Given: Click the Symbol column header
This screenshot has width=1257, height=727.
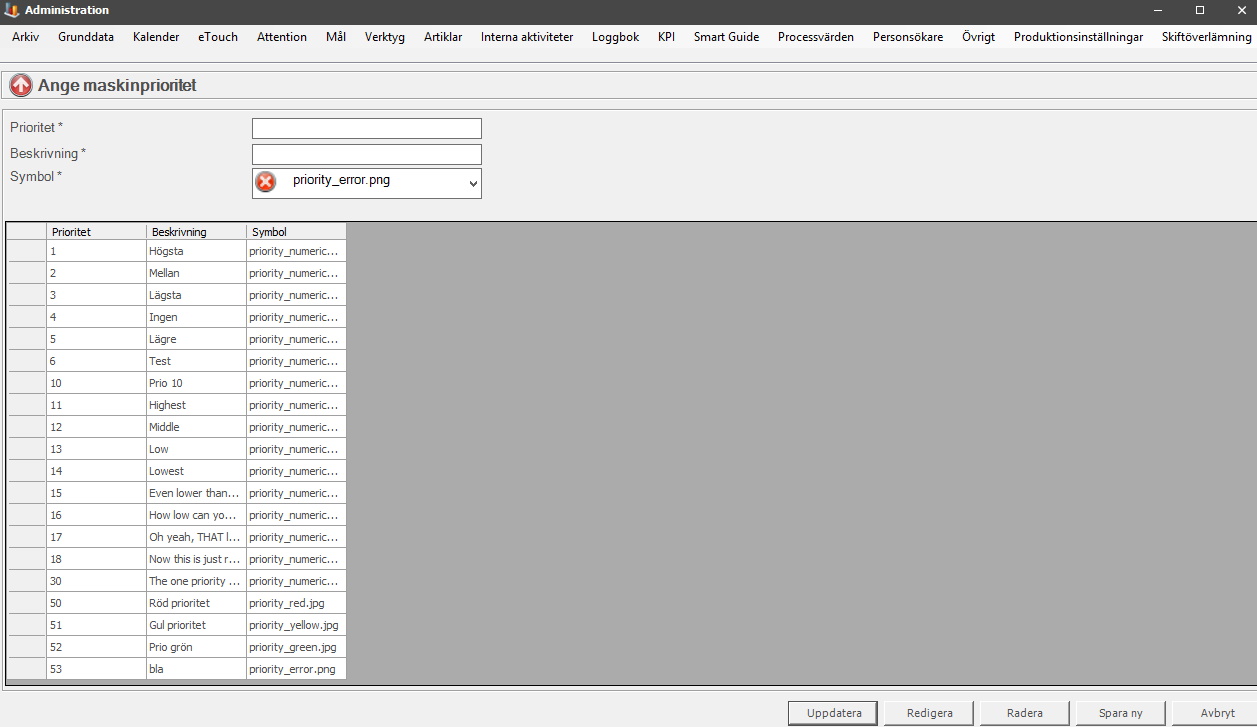Looking at the screenshot, I should [x=295, y=232].
